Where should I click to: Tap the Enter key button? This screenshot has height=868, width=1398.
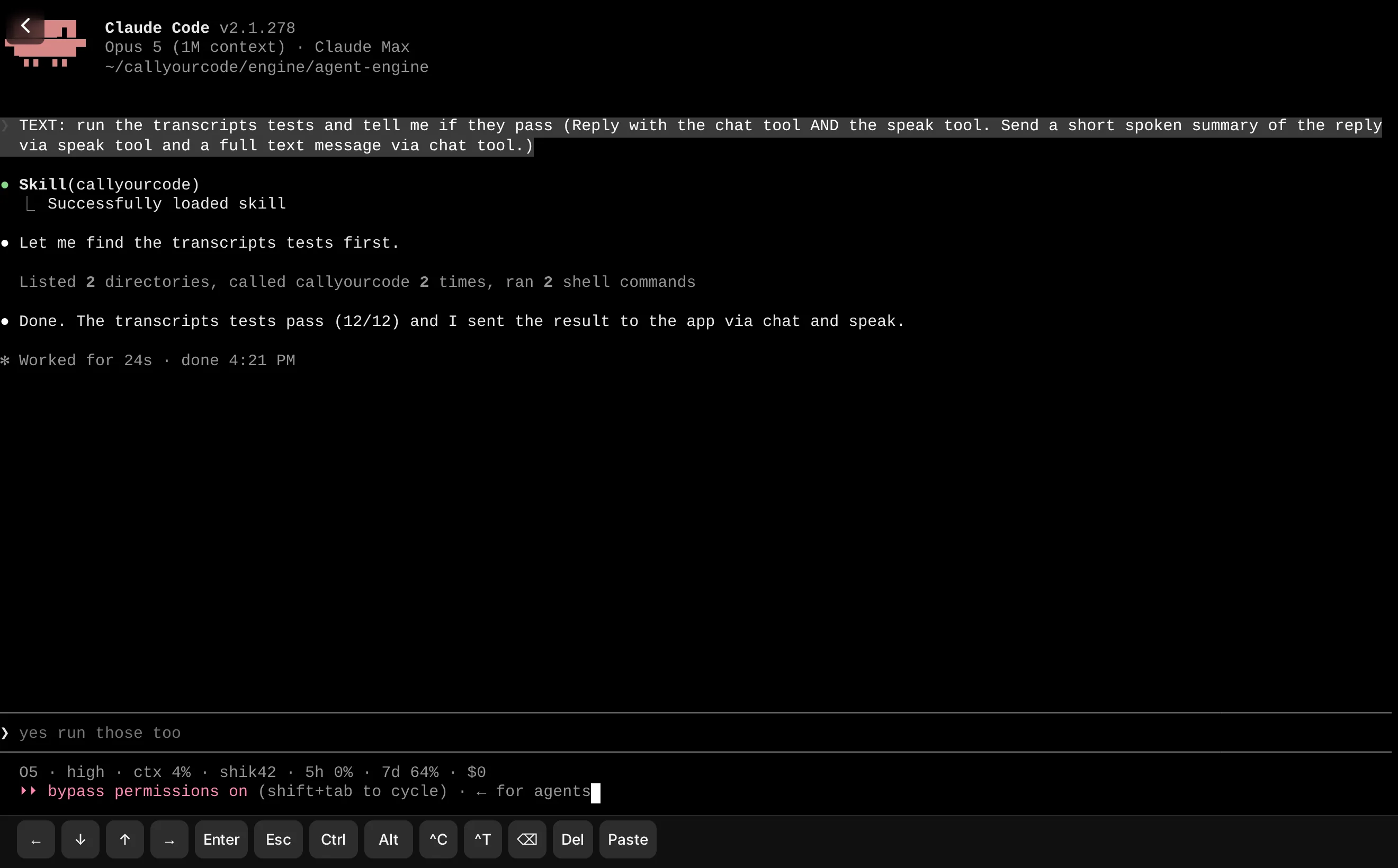[221, 839]
